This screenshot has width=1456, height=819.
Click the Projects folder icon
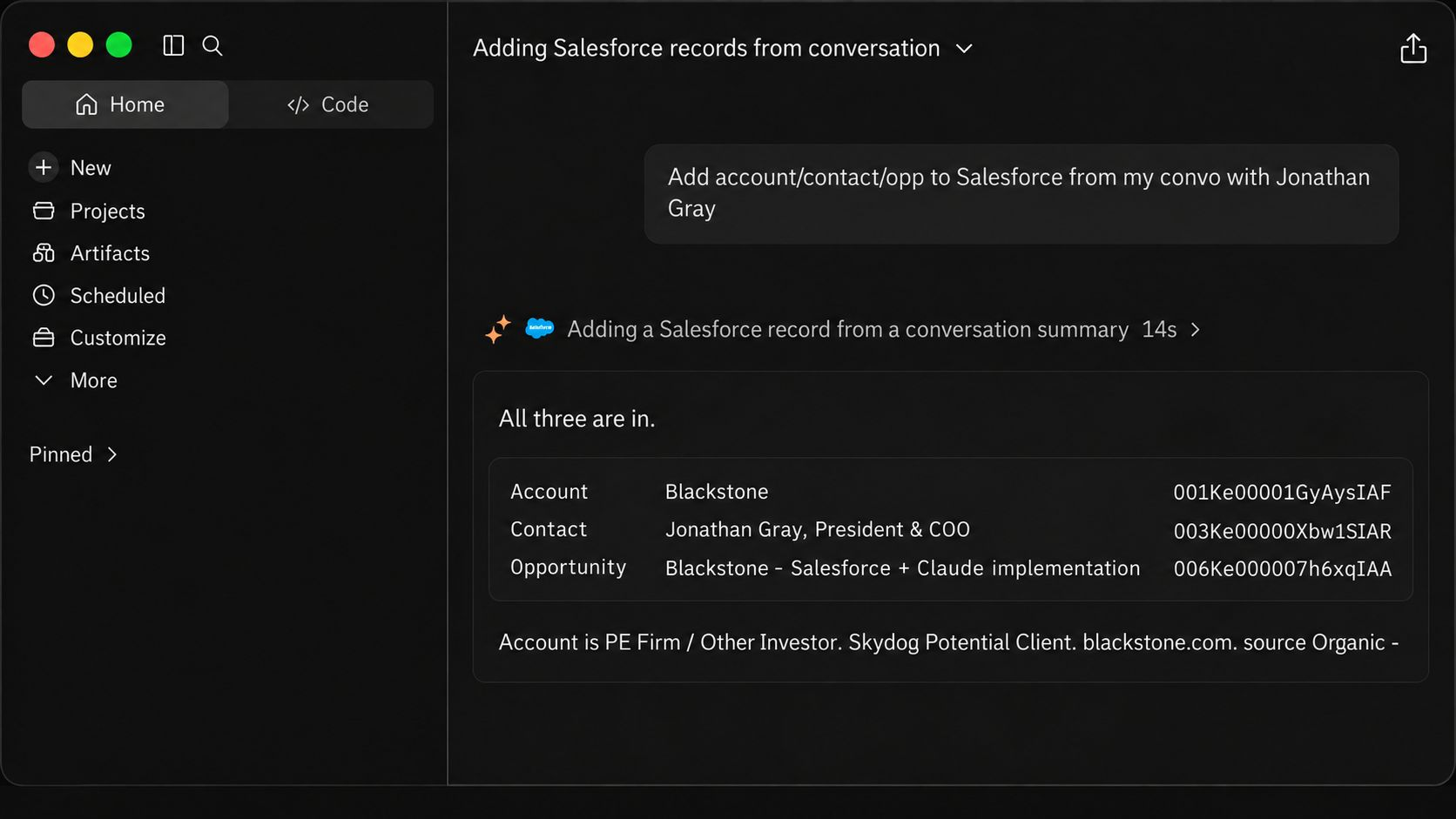[x=44, y=211]
